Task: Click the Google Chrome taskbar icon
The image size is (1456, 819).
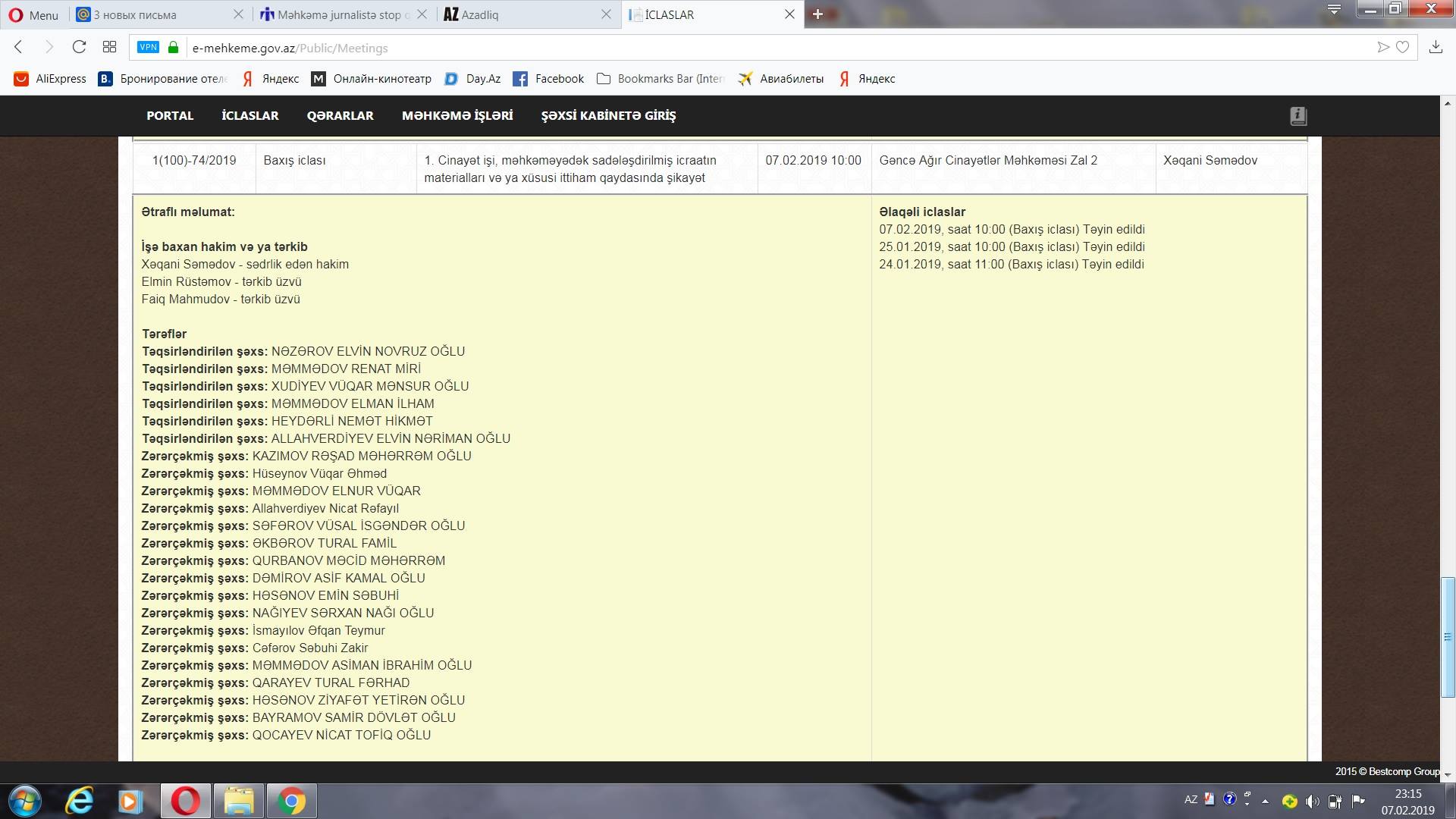Action: (x=290, y=801)
